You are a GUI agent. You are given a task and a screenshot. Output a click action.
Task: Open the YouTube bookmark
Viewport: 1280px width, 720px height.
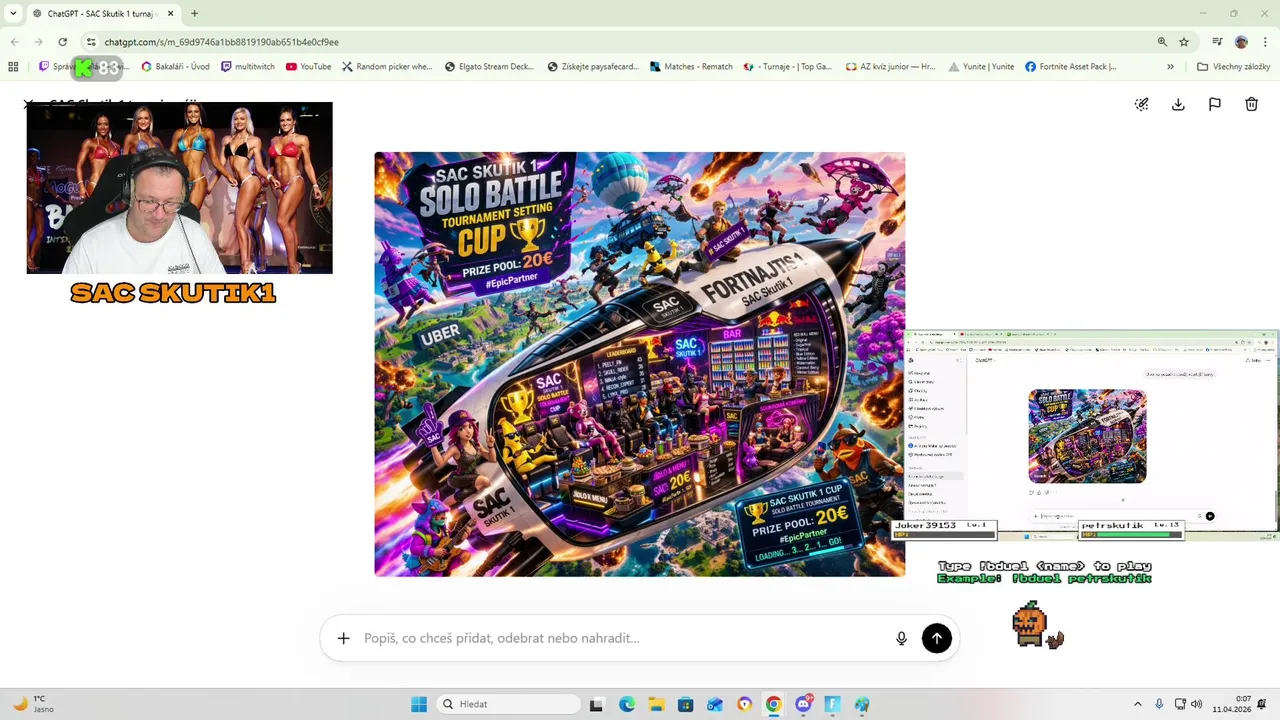308,67
